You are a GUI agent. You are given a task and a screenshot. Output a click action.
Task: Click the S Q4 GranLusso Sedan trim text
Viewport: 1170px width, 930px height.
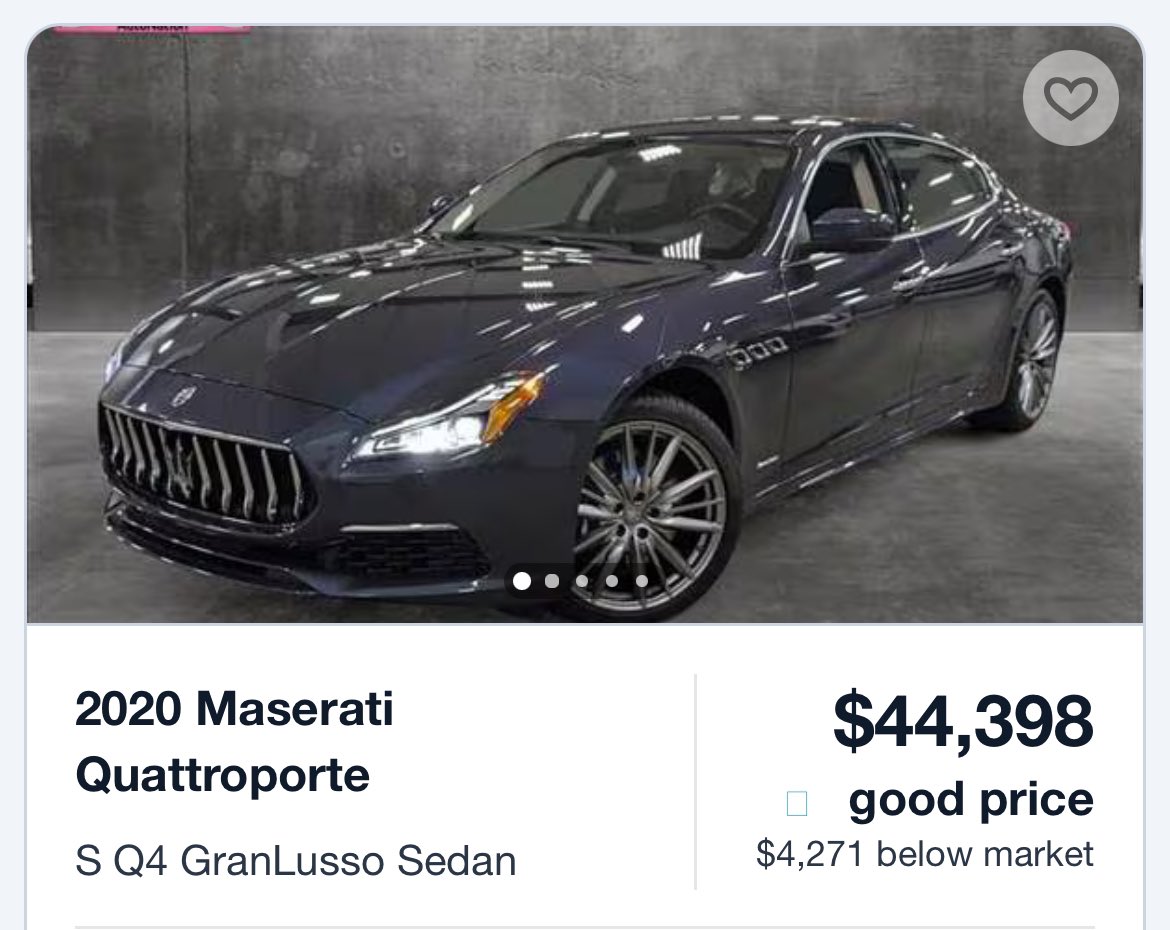295,860
